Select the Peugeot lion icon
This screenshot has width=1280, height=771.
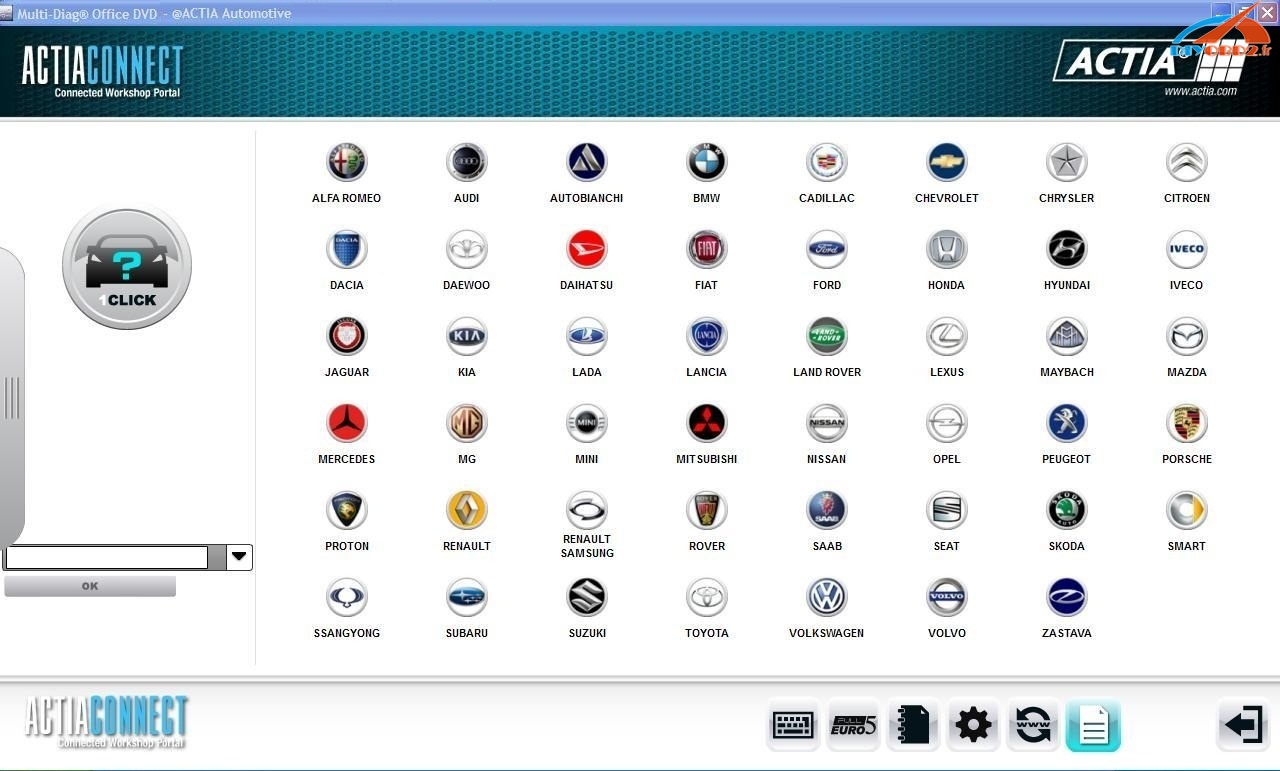[1067, 423]
